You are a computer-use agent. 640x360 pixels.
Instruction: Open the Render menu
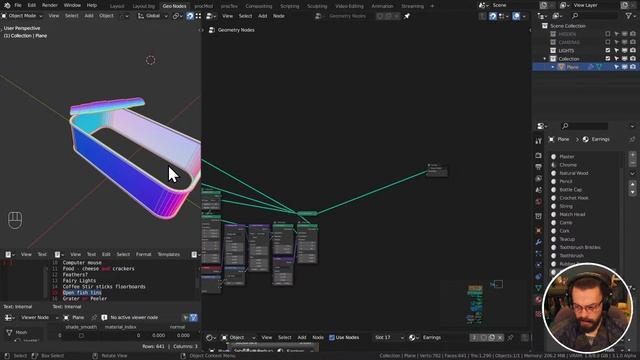tap(50, 5)
